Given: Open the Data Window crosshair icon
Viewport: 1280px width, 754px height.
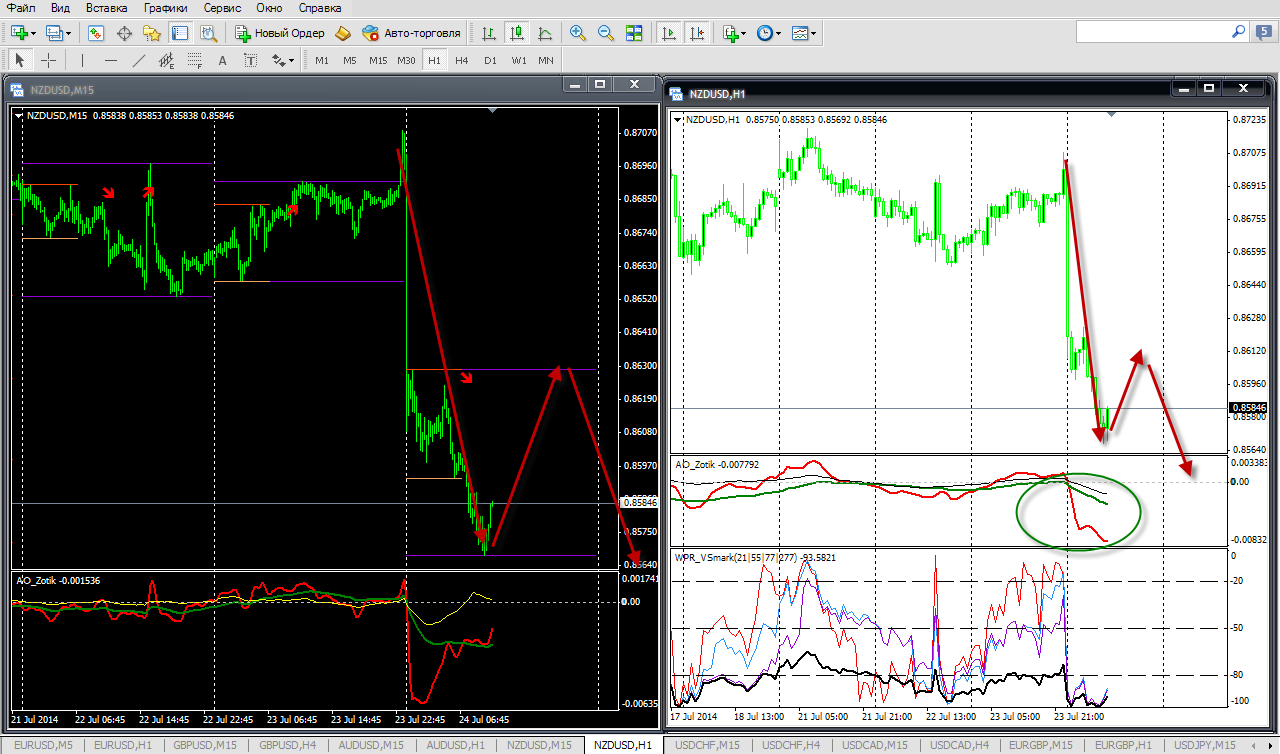Looking at the screenshot, I should (x=125, y=33).
